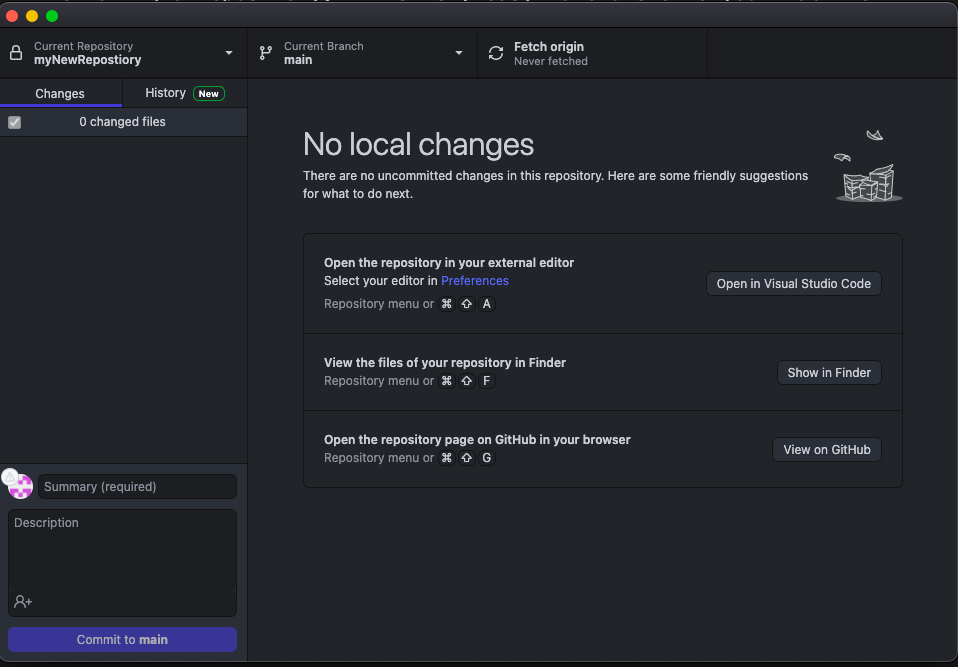The width and height of the screenshot is (958, 667).
Task: Focus the Description text area
Action: click(x=122, y=563)
